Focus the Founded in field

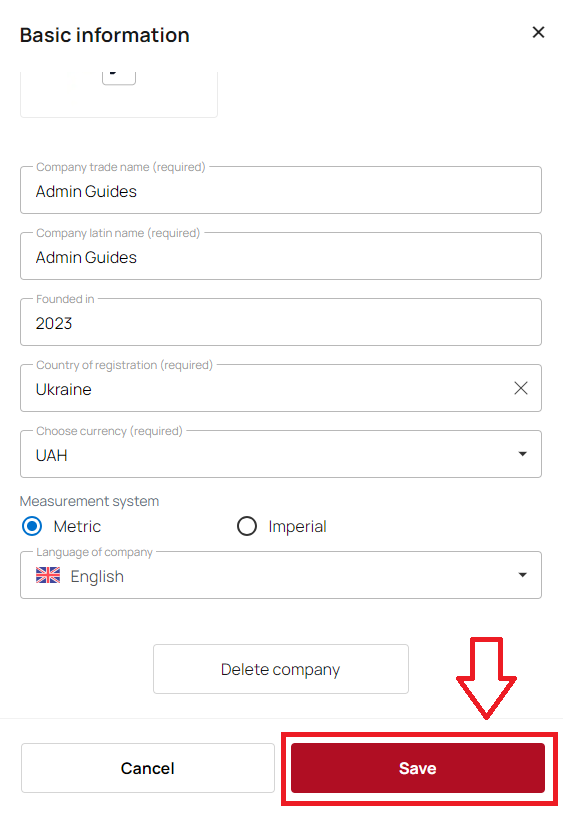(x=280, y=322)
